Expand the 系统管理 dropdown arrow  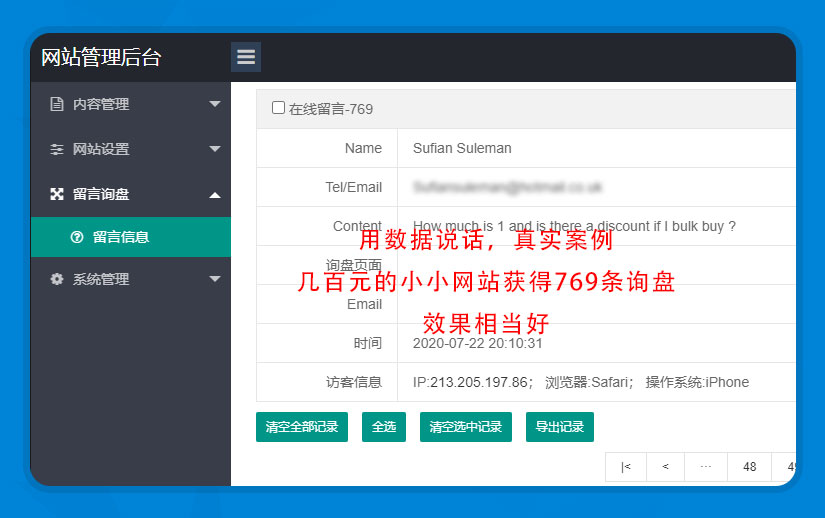tap(215, 278)
